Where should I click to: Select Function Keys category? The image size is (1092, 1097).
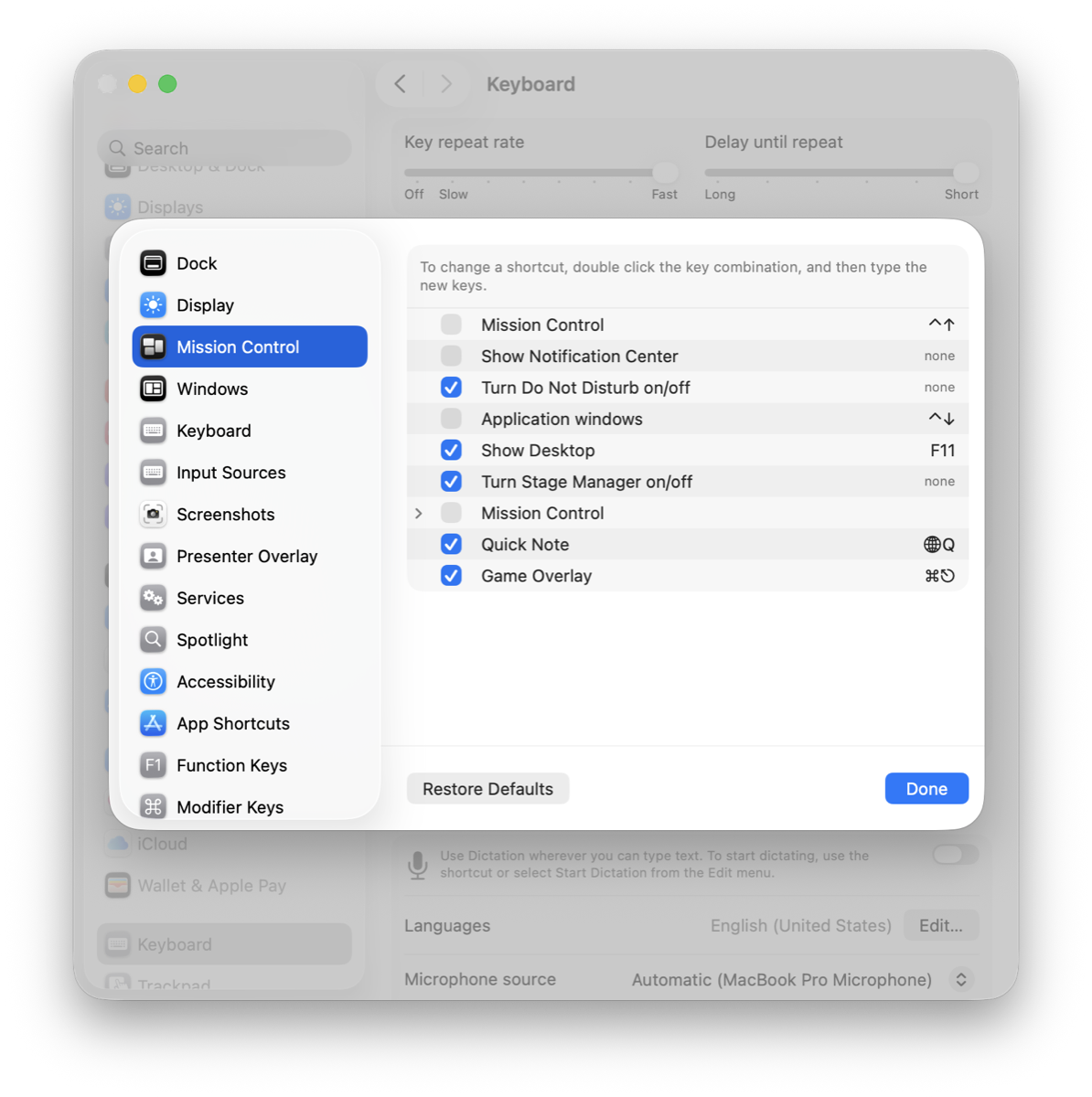click(250, 765)
